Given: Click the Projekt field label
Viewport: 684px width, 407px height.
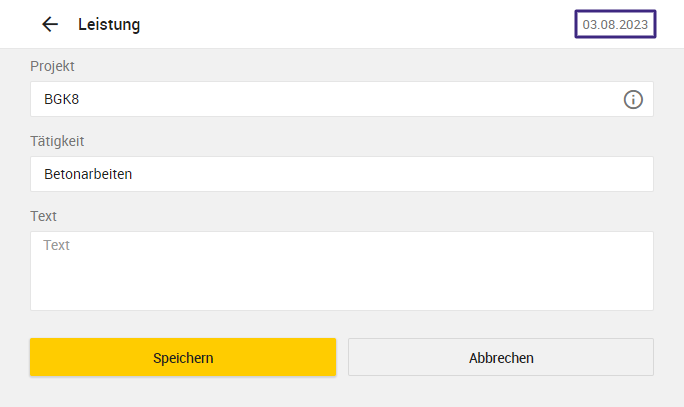Looking at the screenshot, I should tap(52, 66).
